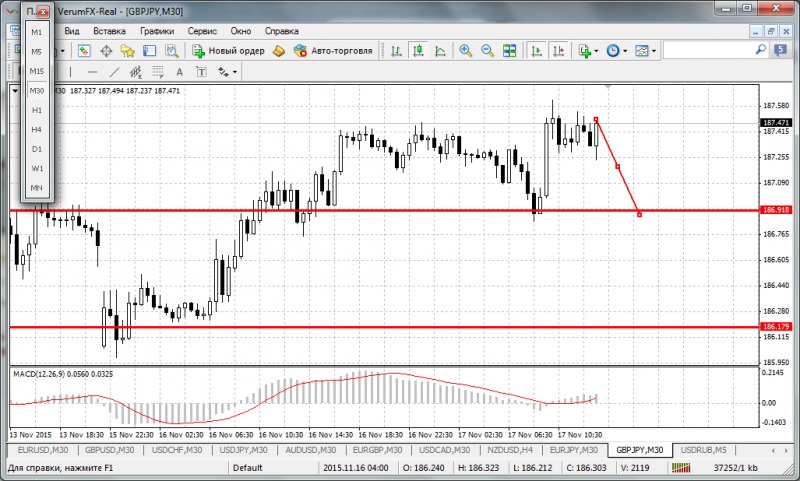
Task: Switch chart to candlesticks icon
Action: pyautogui.click(x=418, y=51)
